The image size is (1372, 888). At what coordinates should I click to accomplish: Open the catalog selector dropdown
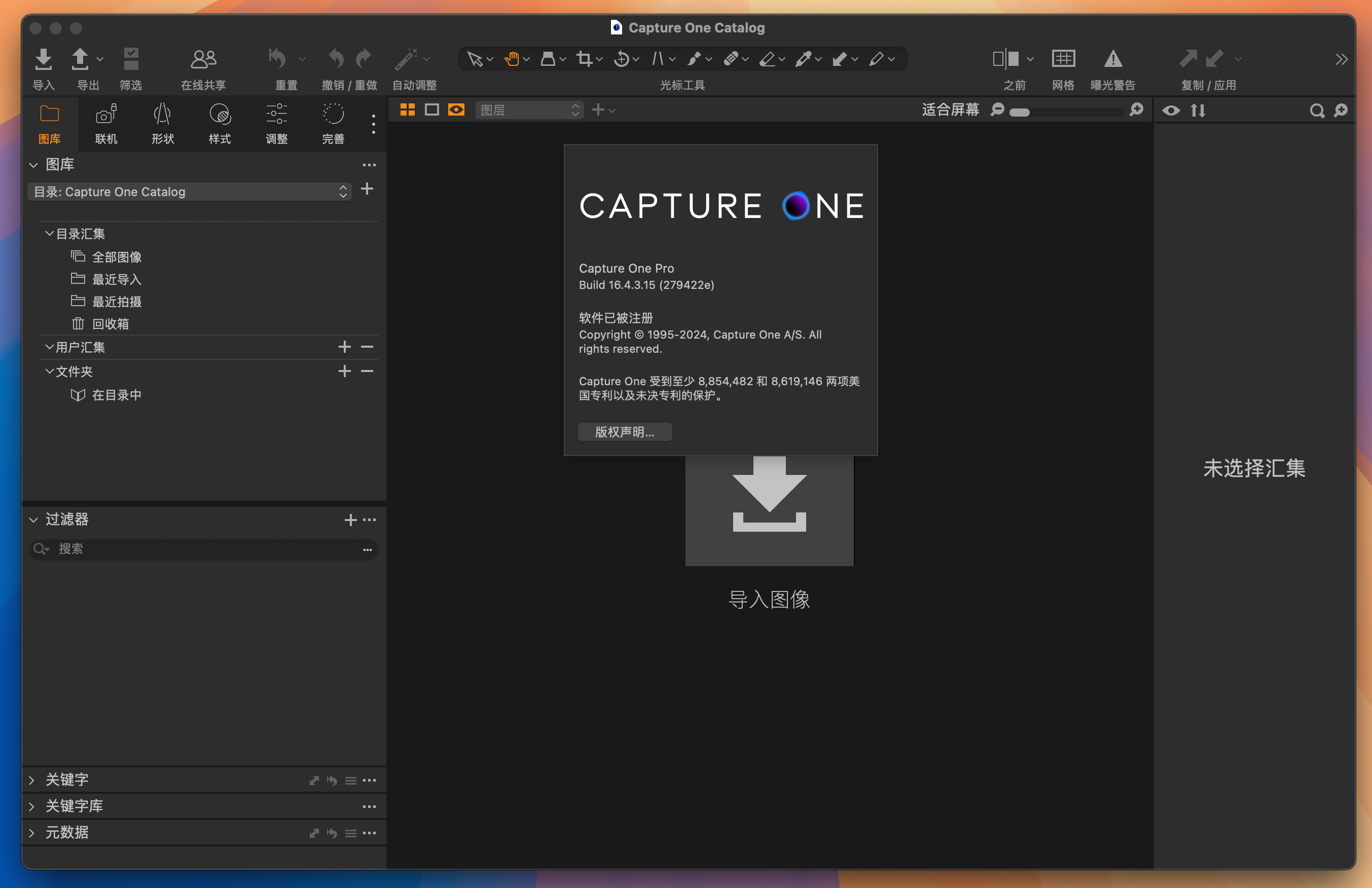point(190,192)
